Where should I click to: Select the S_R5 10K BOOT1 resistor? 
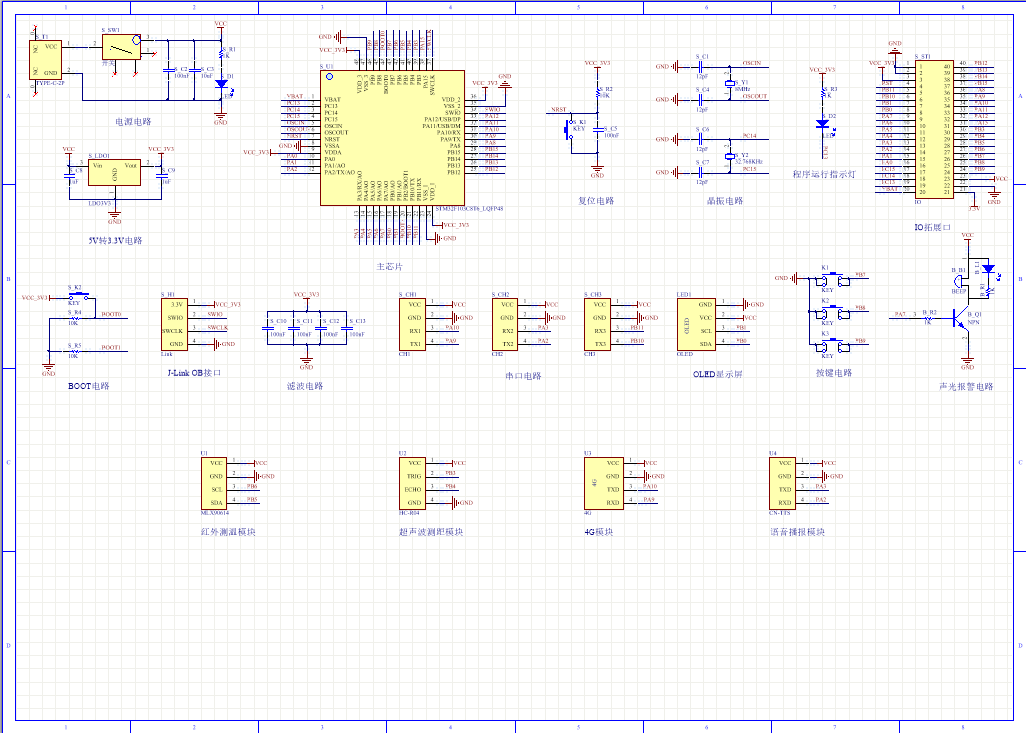coord(74,351)
